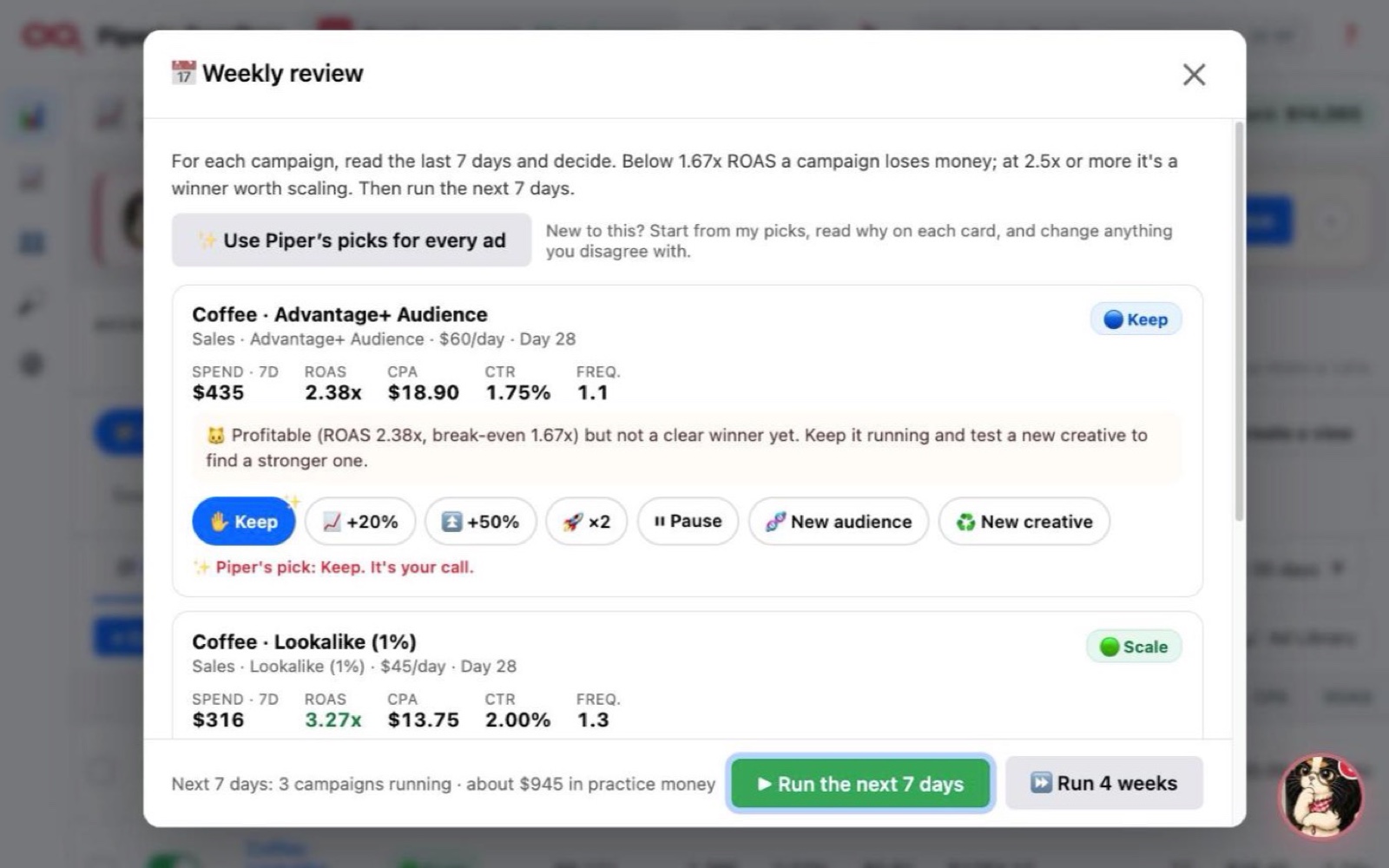This screenshot has height=868, width=1389.
Task: Close the Weekly review dialog
Action: (x=1194, y=75)
